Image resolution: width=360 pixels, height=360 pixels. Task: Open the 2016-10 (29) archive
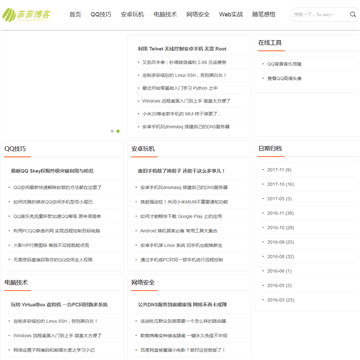(281, 228)
